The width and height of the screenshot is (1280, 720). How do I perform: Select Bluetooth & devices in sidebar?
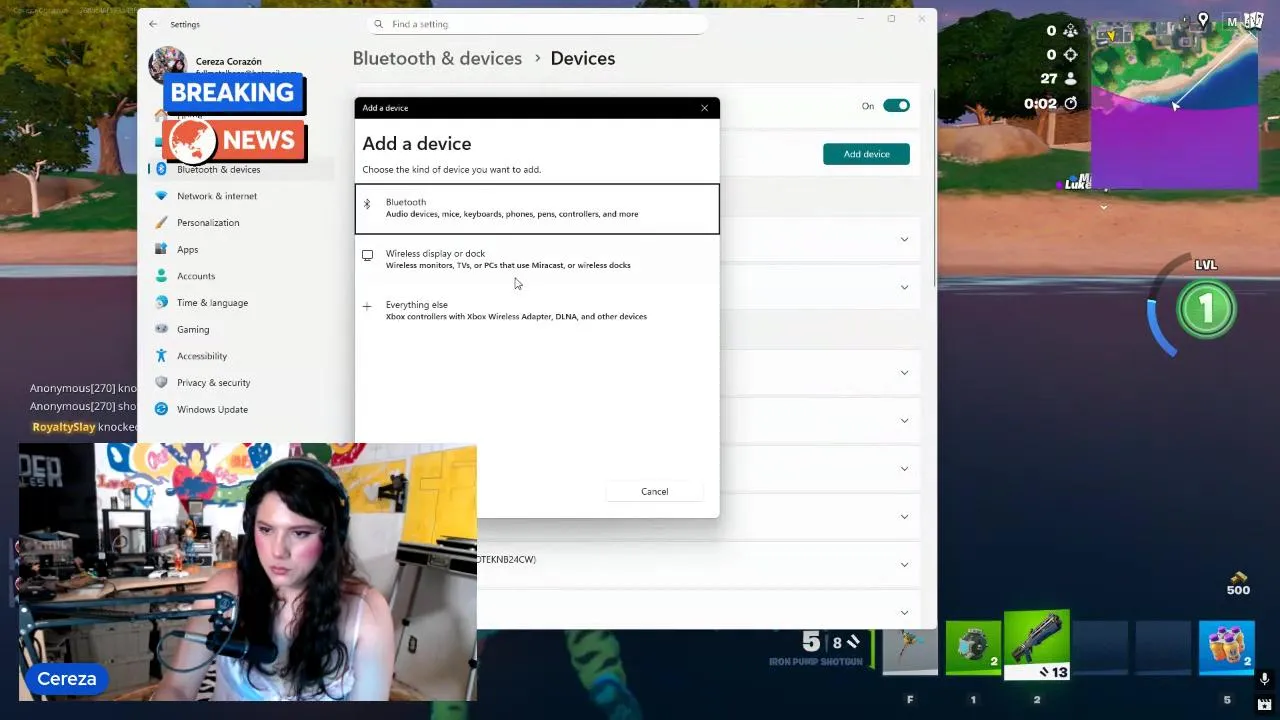241,169
